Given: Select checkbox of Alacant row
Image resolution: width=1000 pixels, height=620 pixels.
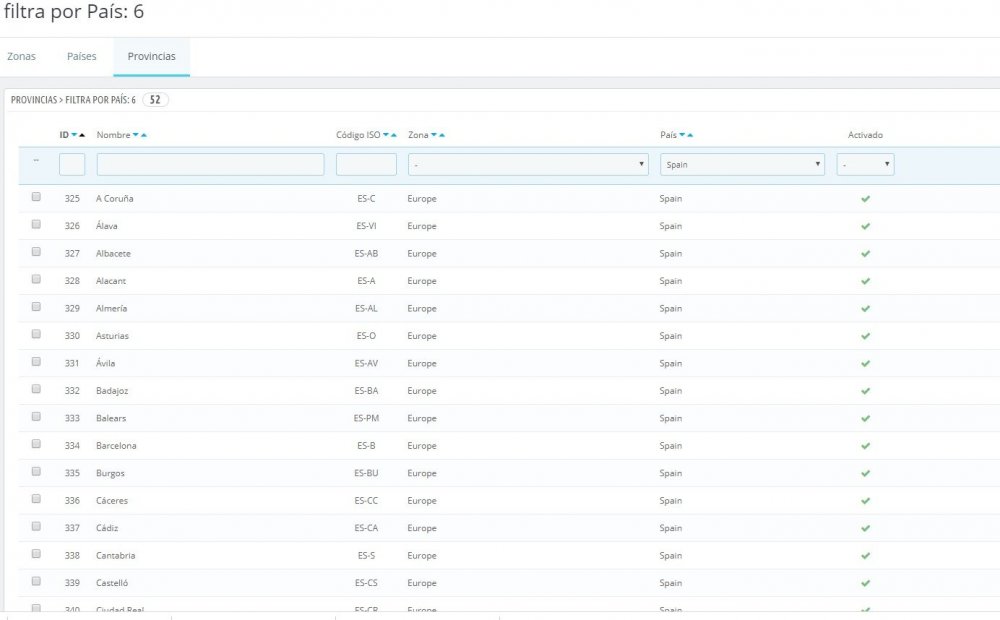Looking at the screenshot, I should pos(36,279).
